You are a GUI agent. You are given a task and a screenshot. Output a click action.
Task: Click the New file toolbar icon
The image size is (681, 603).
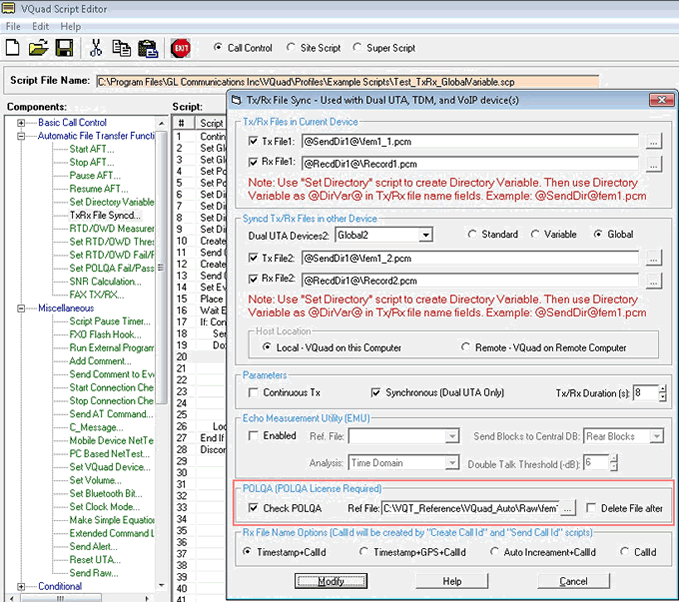tap(14, 47)
